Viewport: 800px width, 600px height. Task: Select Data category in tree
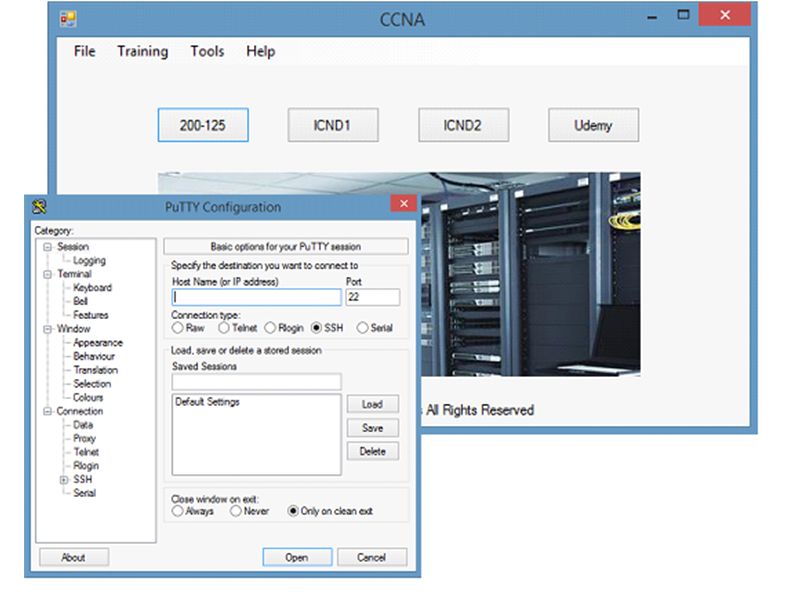pos(83,425)
